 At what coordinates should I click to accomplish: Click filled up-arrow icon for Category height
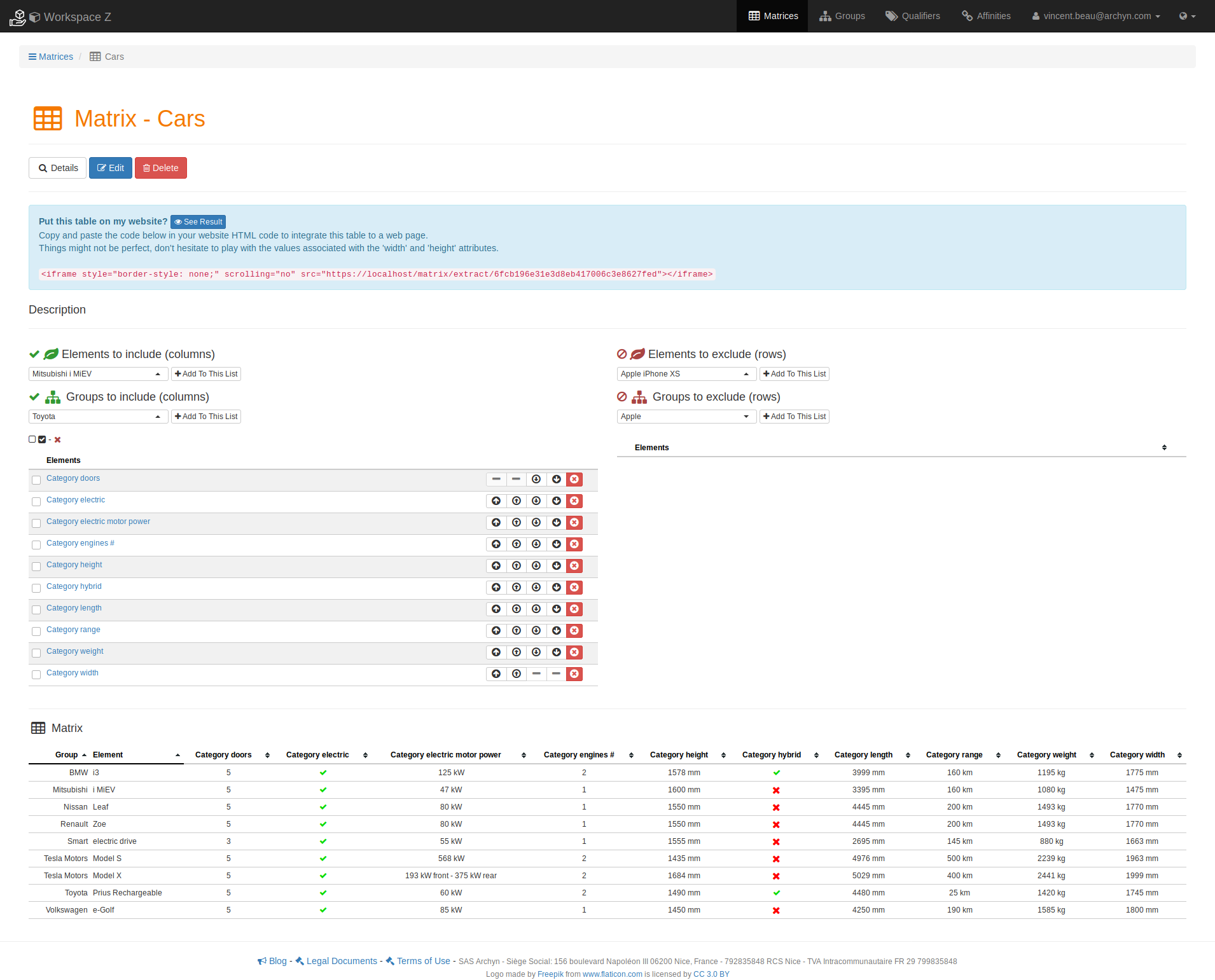coord(496,566)
